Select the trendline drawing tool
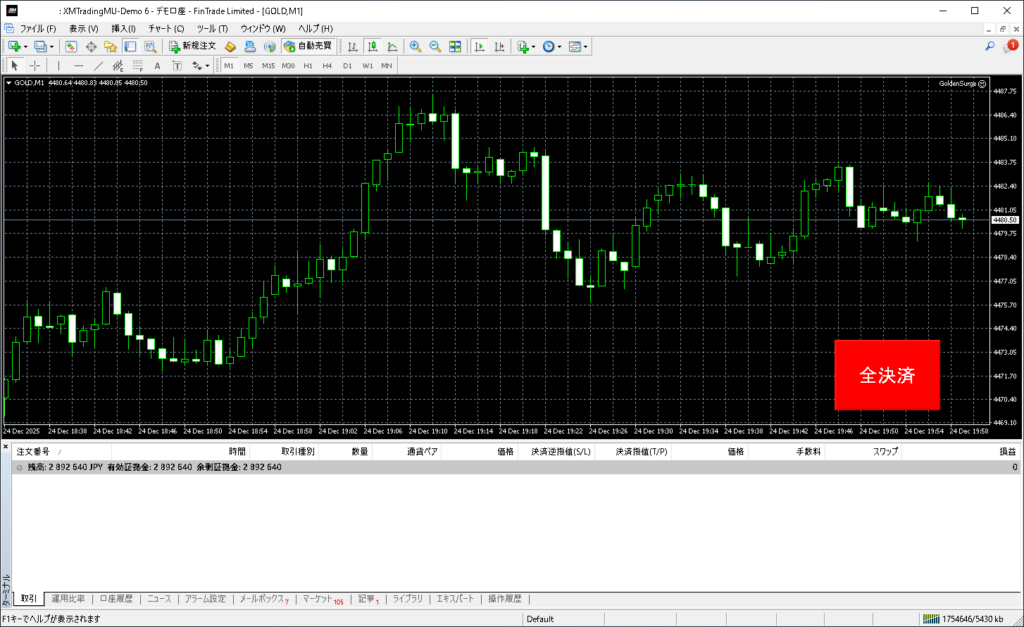The height and width of the screenshot is (627, 1024). tap(98, 65)
